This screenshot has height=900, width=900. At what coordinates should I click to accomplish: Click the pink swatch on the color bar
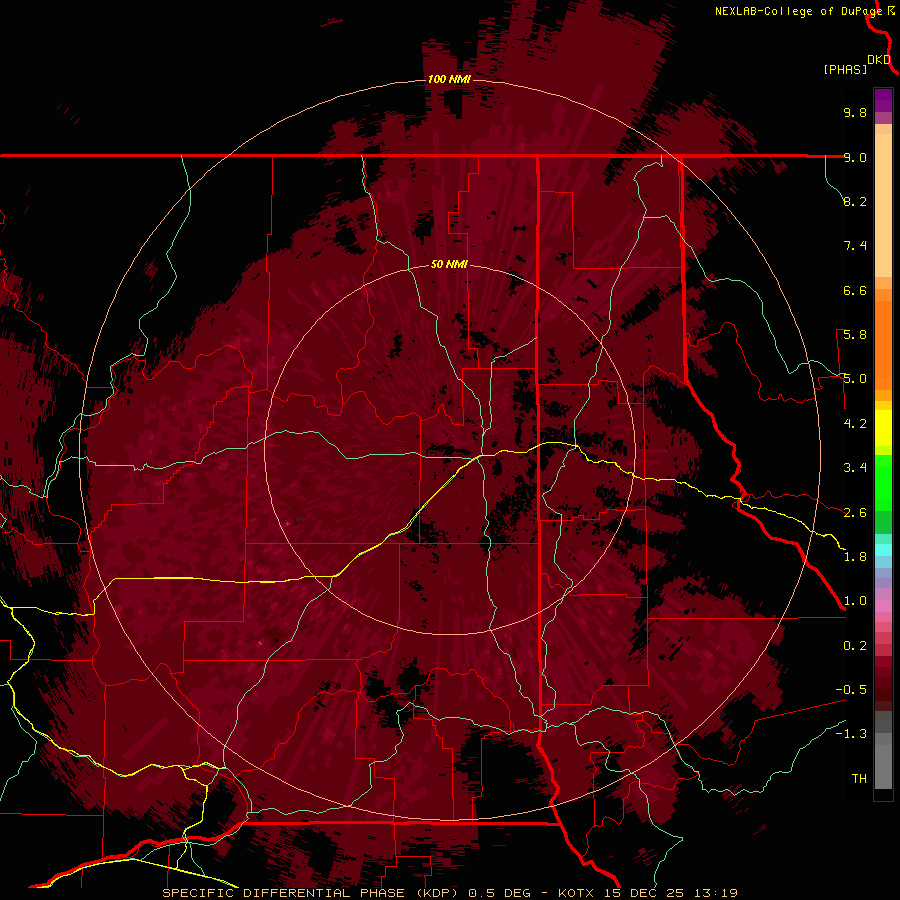[883, 606]
